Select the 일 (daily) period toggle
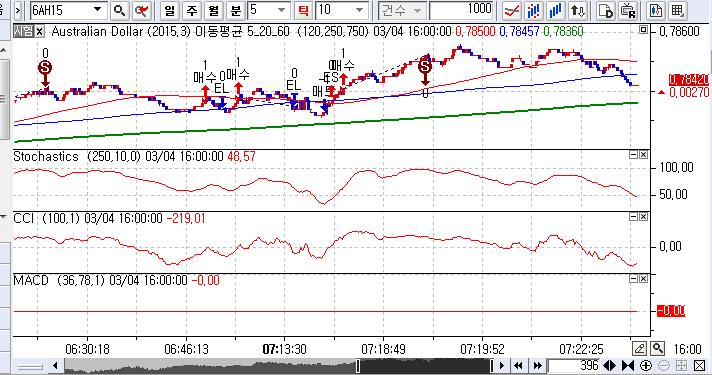Screen dimensions: 712x375 pos(169,10)
